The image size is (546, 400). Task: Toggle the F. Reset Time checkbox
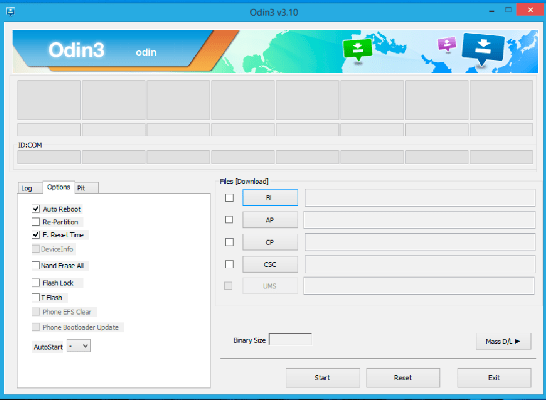(x=36, y=235)
